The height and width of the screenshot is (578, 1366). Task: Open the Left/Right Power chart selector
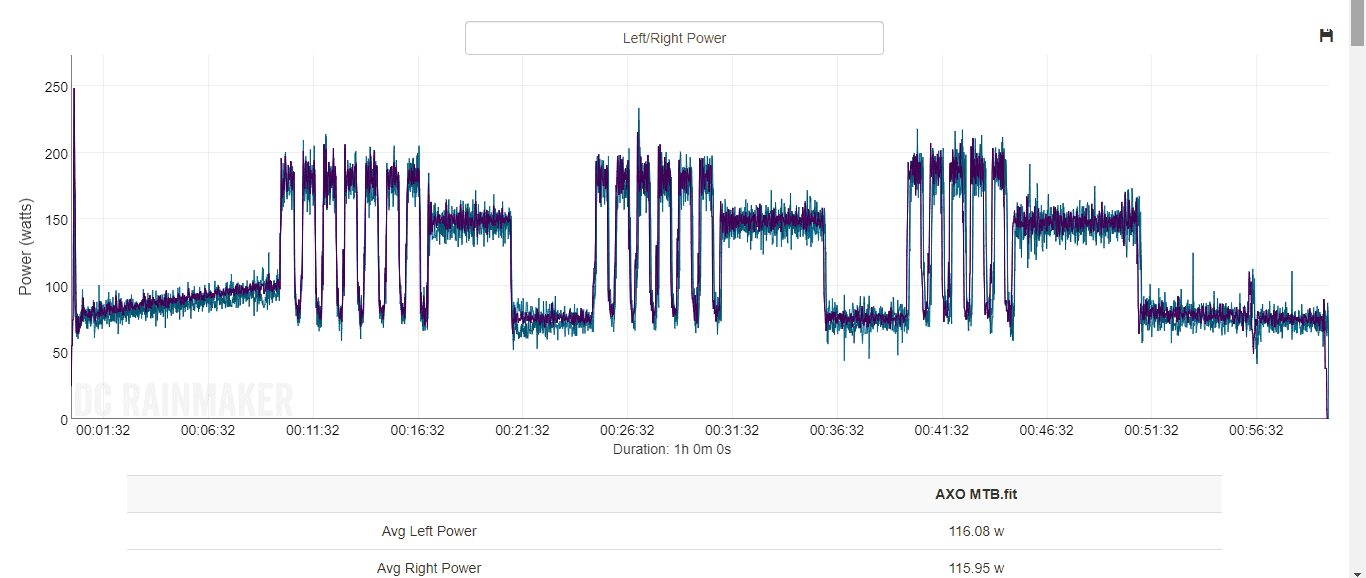(x=674, y=38)
